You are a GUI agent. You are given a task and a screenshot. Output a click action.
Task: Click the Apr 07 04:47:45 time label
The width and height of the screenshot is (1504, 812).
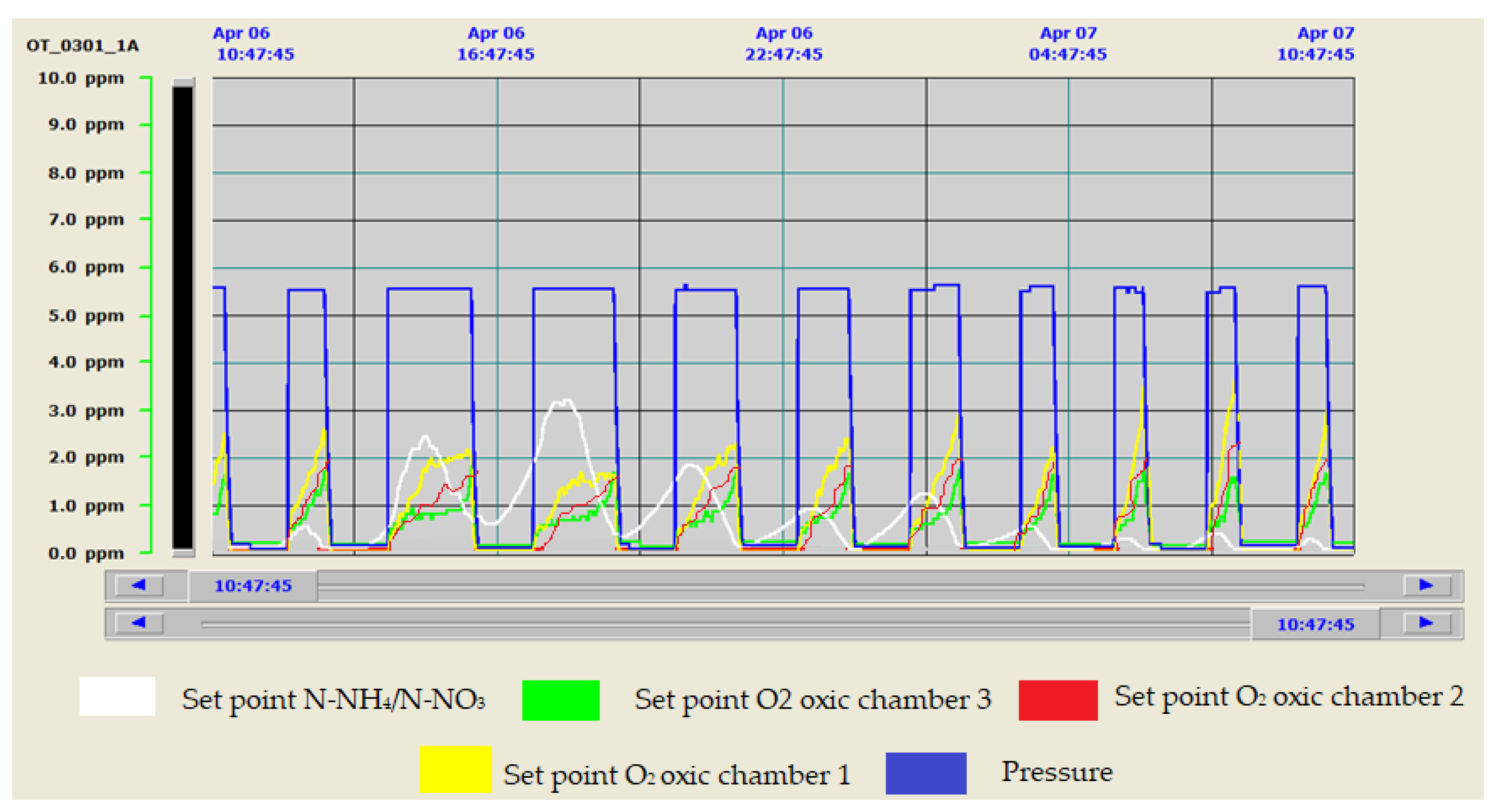tap(1067, 44)
